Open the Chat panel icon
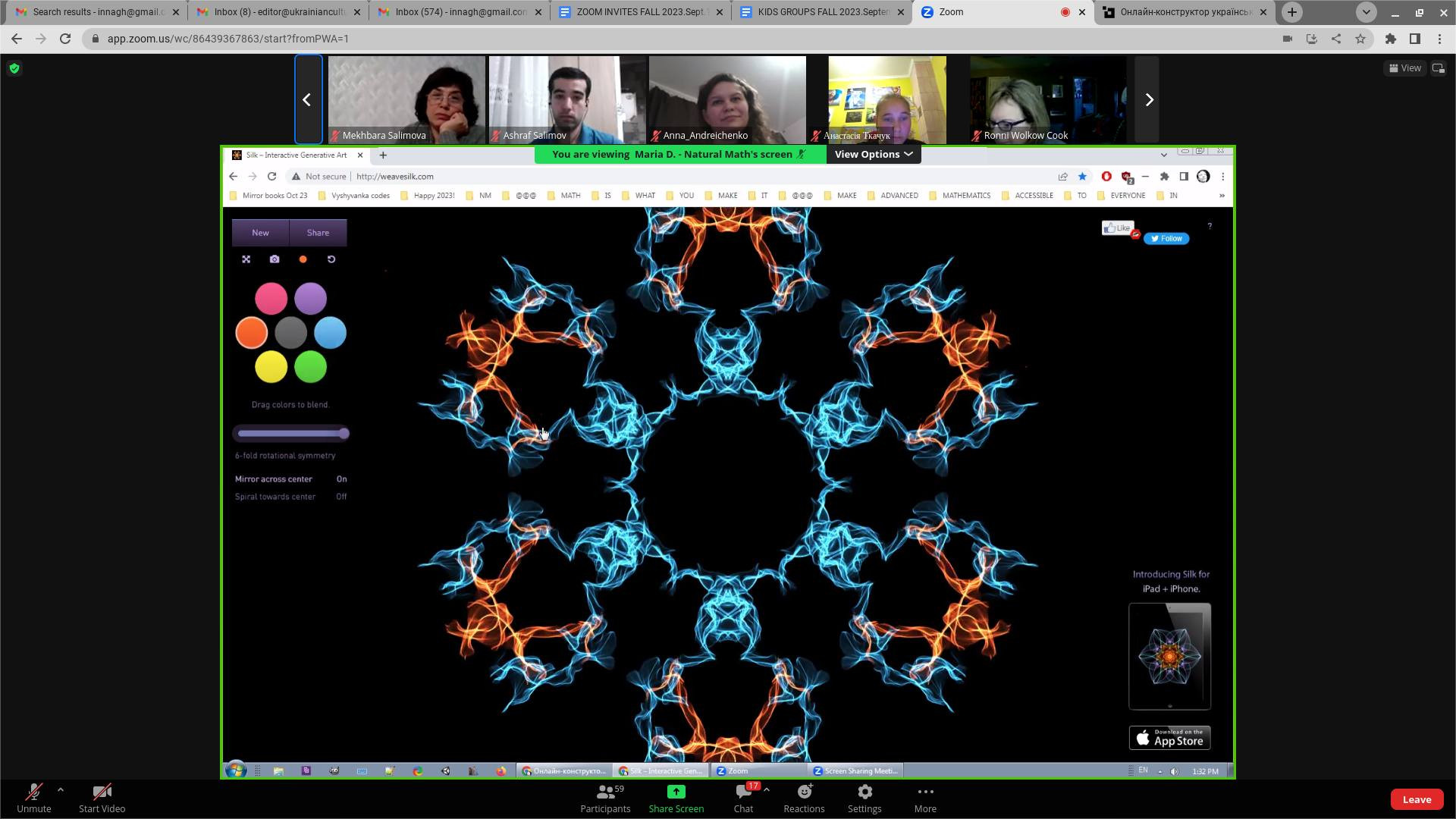 [x=743, y=793]
